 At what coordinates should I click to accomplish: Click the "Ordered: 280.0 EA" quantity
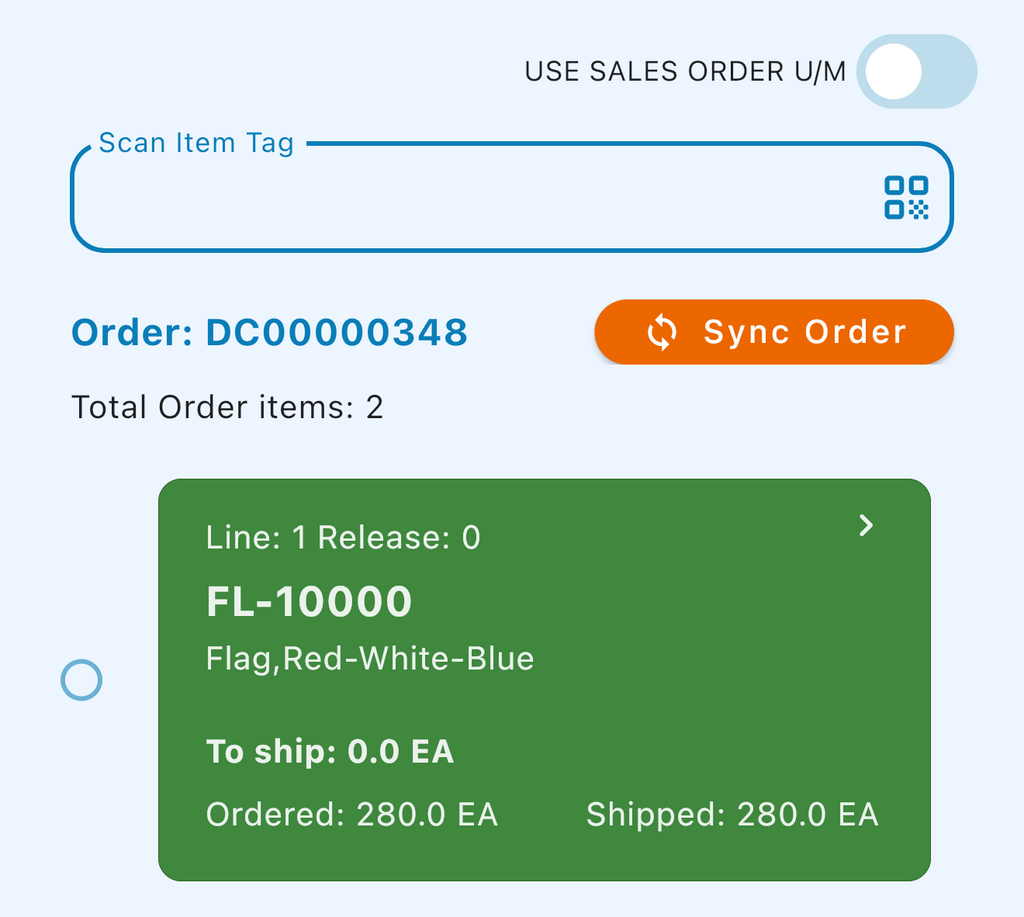click(352, 814)
